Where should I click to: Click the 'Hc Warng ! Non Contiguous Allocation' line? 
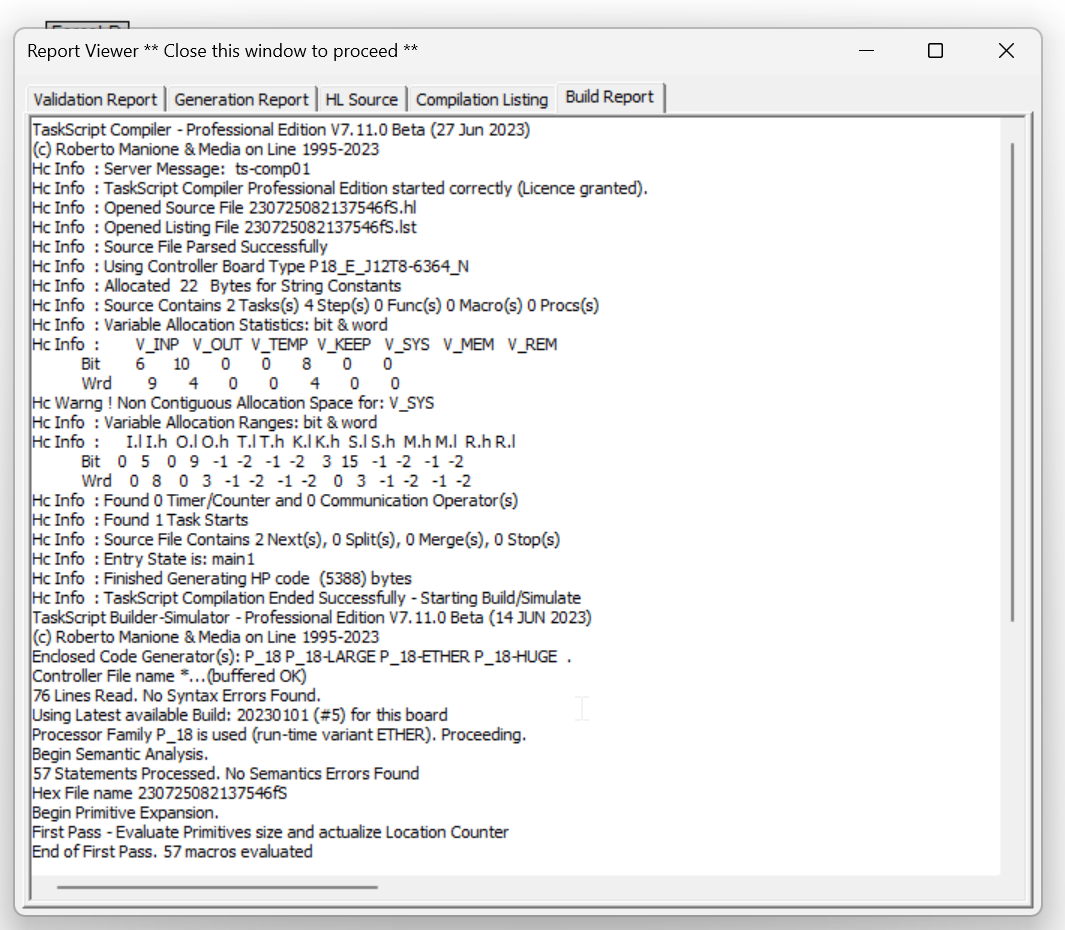pyautogui.click(x=233, y=403)
